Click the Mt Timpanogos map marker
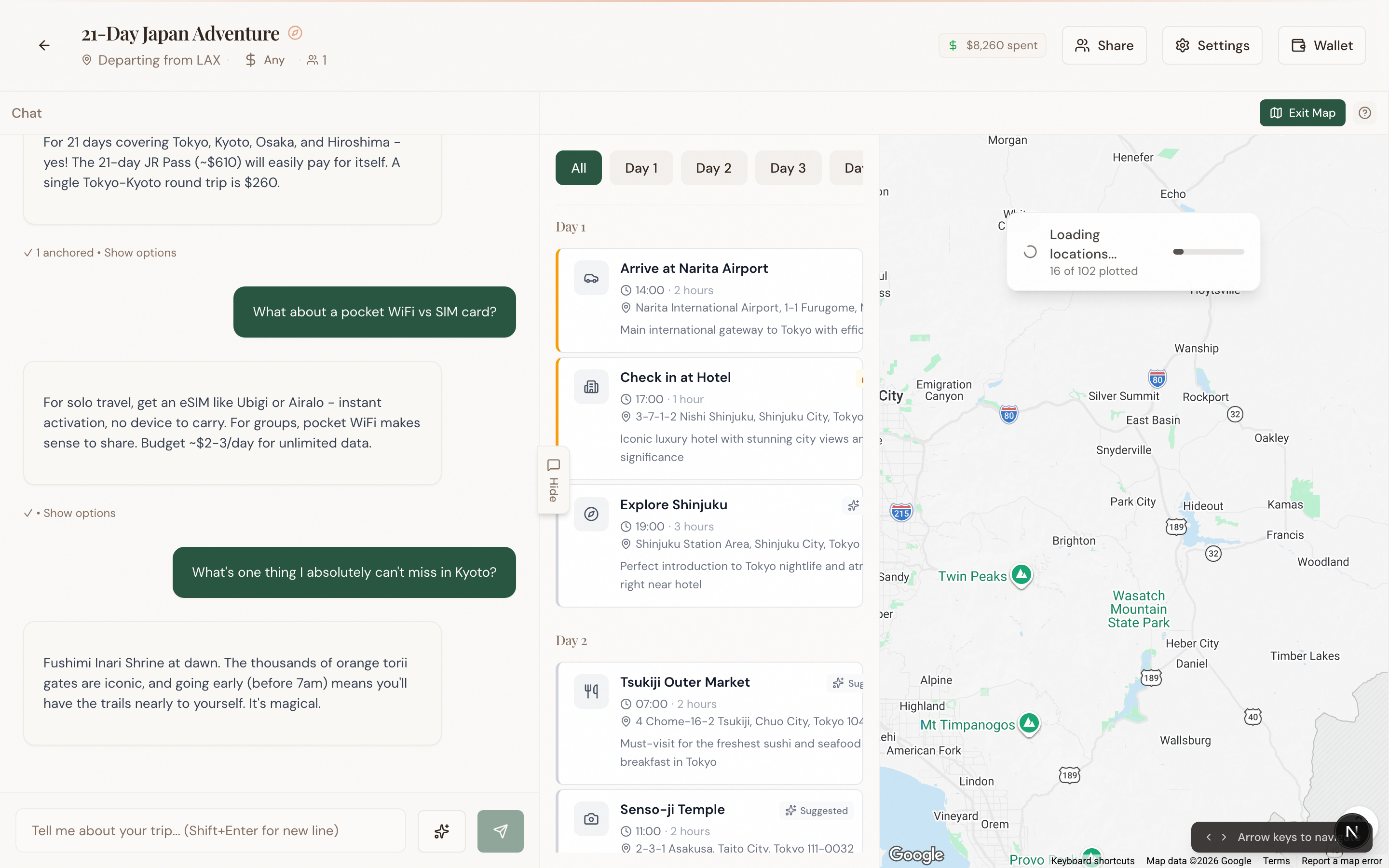 (1029, 723)
